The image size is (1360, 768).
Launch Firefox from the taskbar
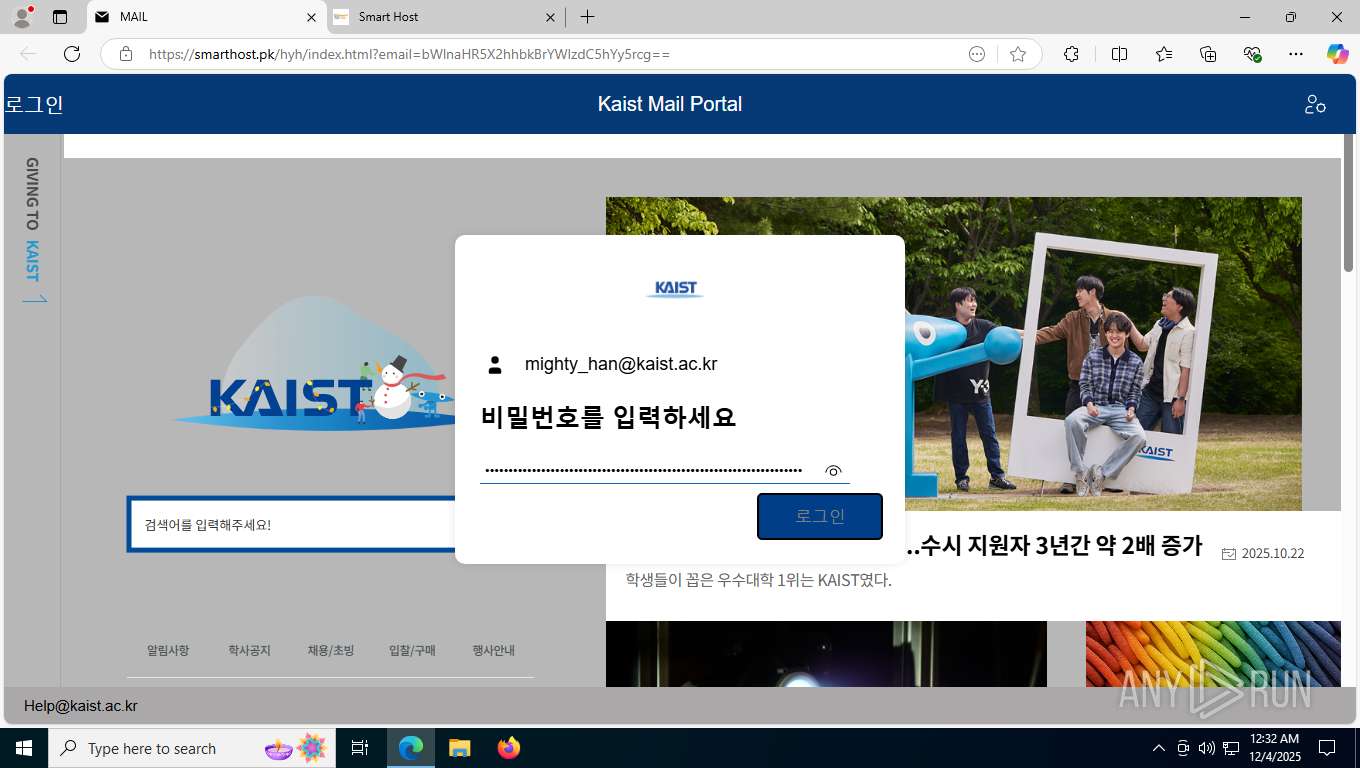pos(509,748)
